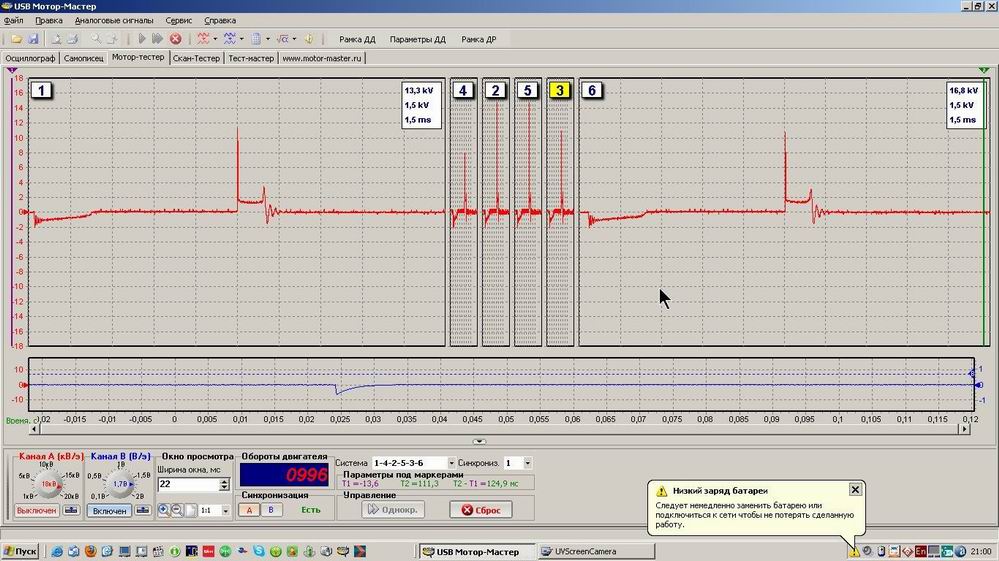This screenshot has width=999, height=561.
Task: Click the blank page icon near zoom
Action: click(191, 510)
